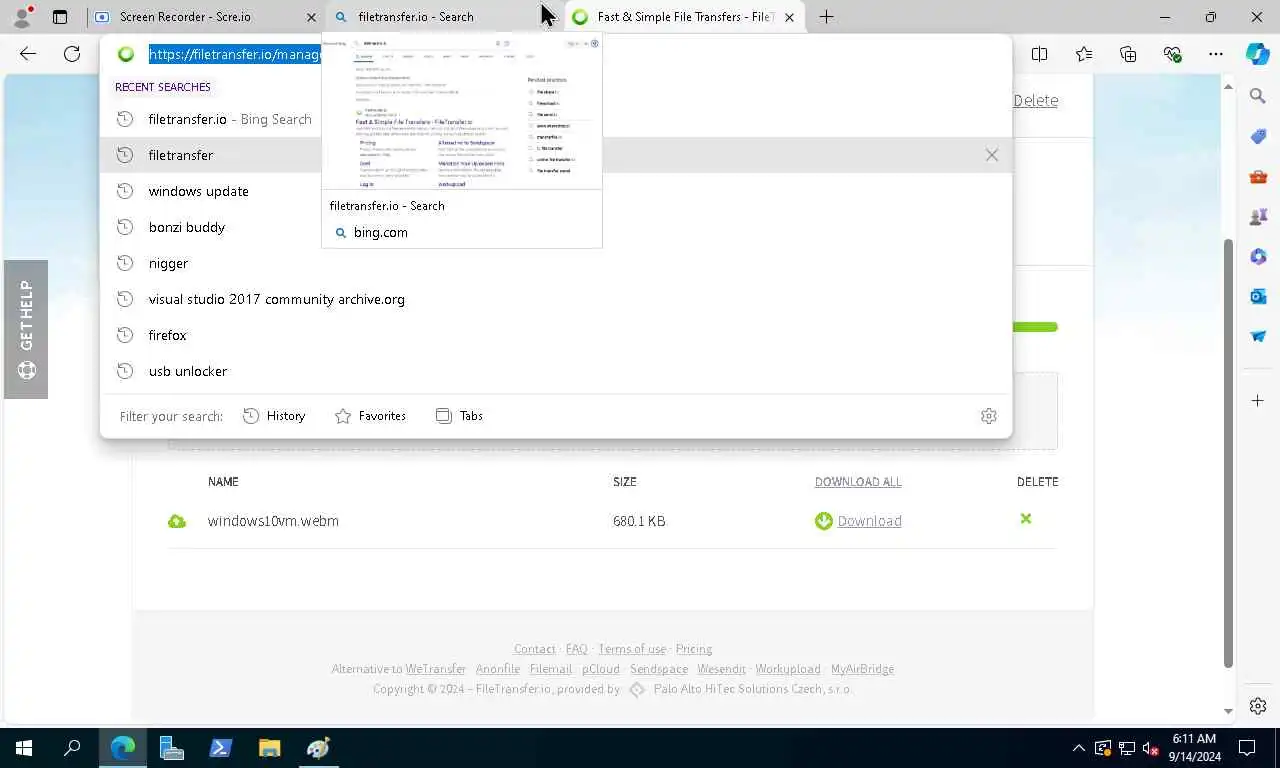The height and width of the screenshot is (768, 1280).
Task: Open the Edge profile icon
Action: [22, 16]
